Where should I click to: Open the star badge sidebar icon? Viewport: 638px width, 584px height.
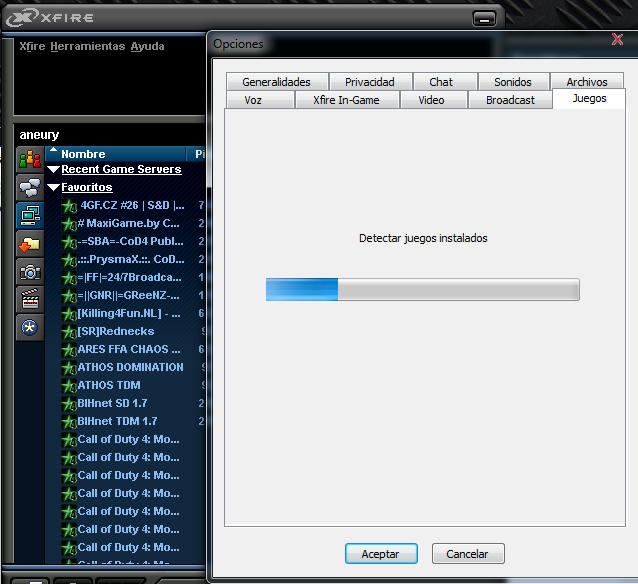(30, 327)
